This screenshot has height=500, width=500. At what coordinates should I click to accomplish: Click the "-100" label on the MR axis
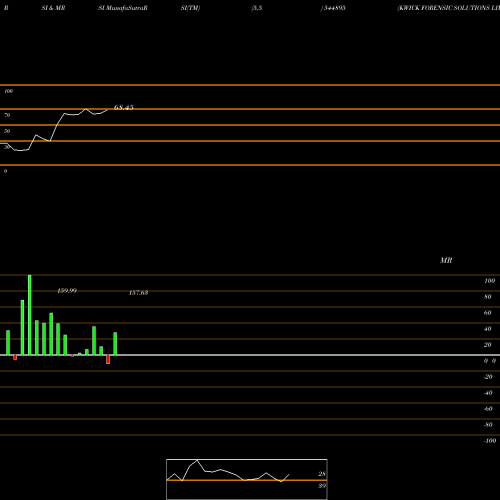[x=490, y=441]
